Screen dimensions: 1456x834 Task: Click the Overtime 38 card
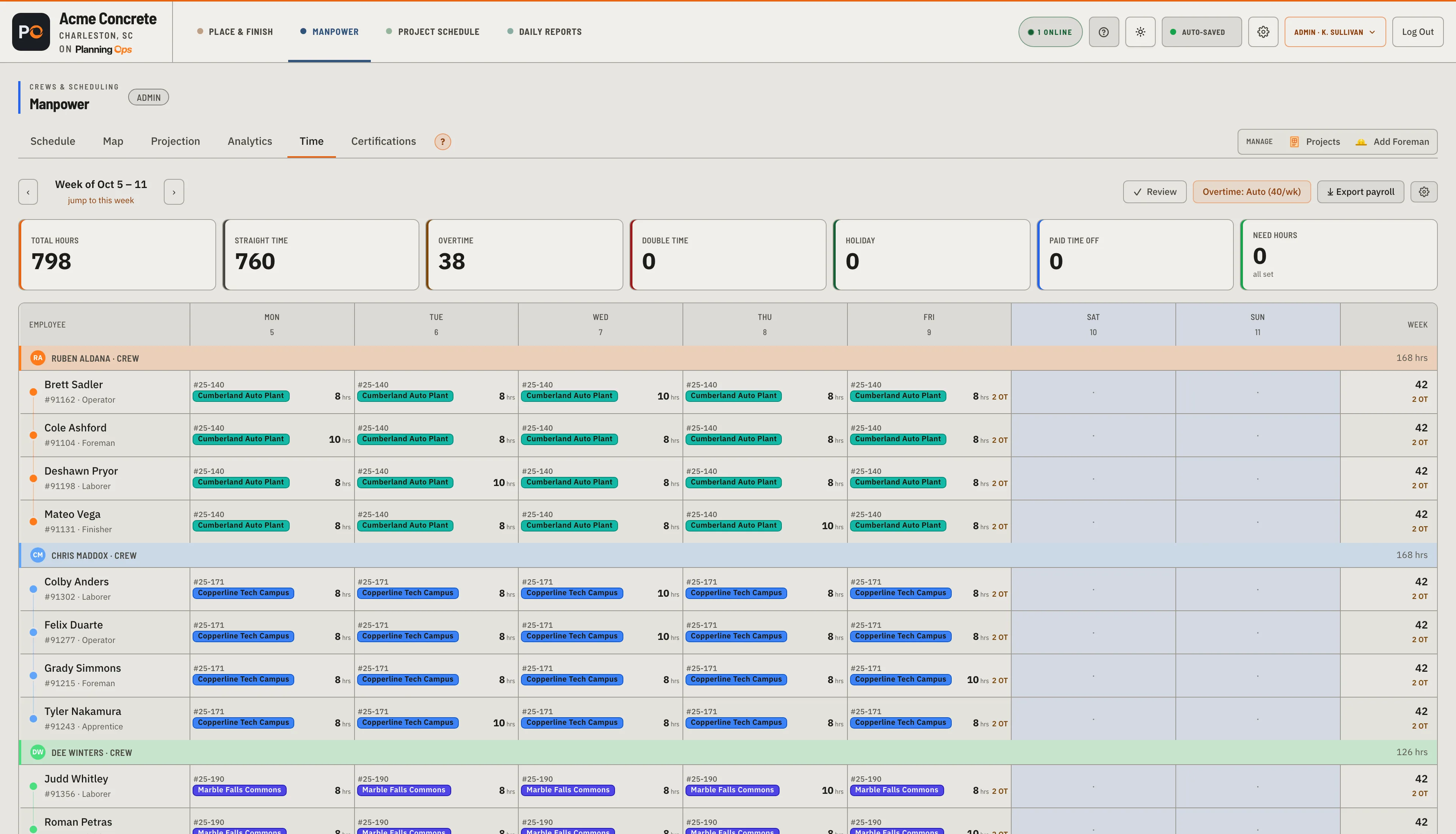click(524, 255)
